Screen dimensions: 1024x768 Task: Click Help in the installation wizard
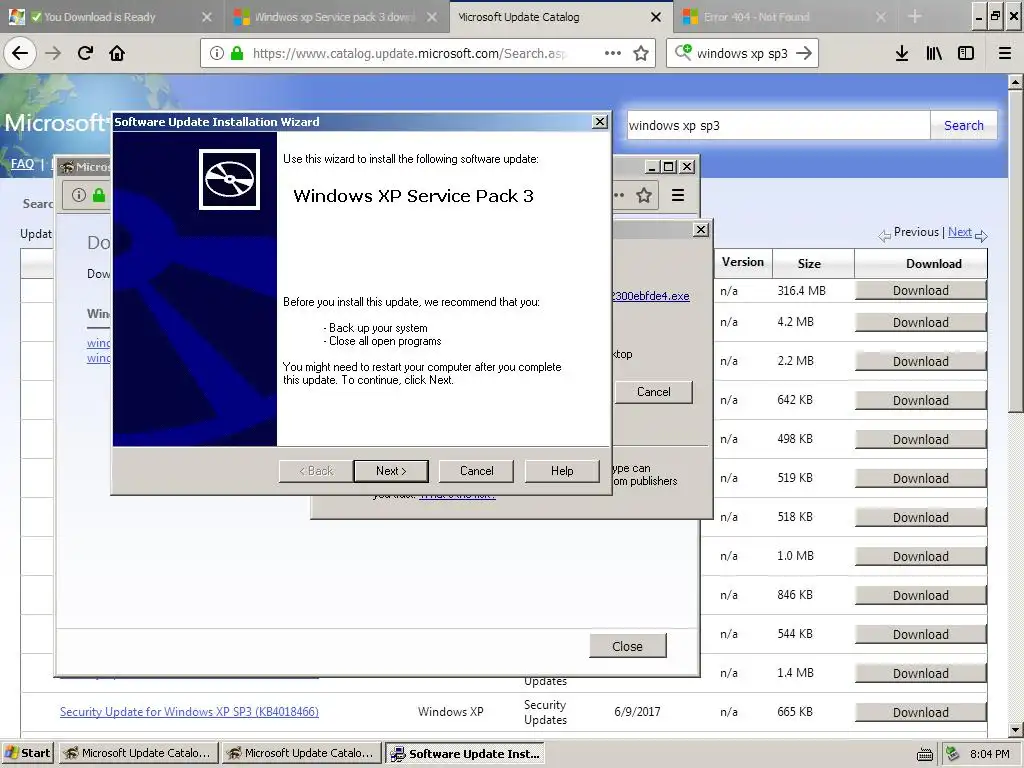click(562, 471)
